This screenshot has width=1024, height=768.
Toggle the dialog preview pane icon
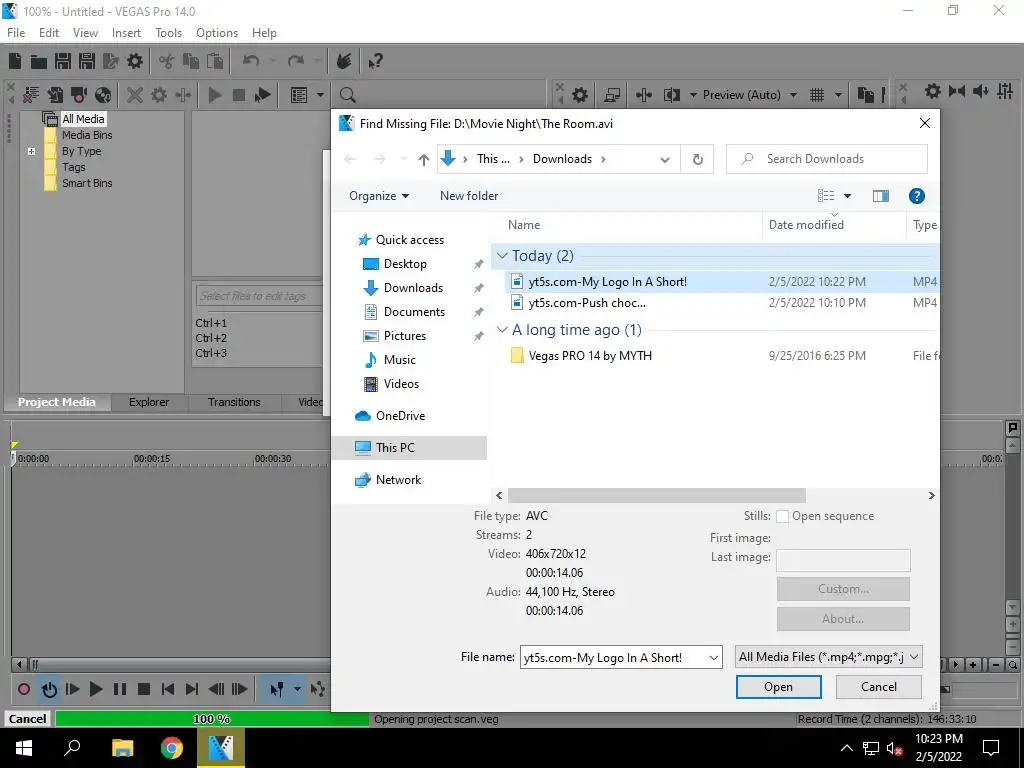click(880, 196)
